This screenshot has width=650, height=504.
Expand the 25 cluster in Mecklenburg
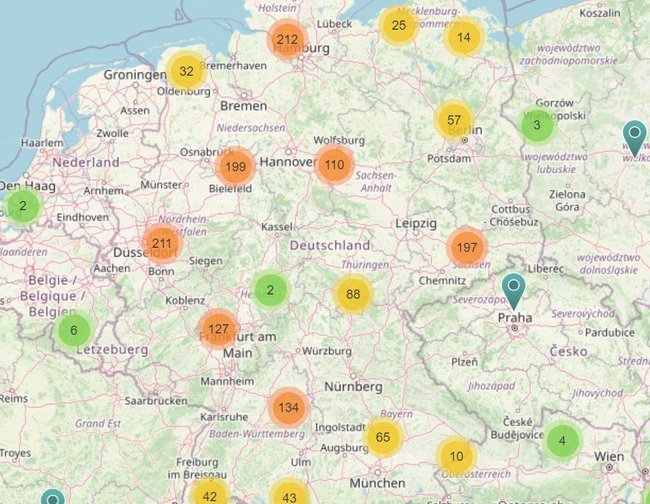[399, 25]
